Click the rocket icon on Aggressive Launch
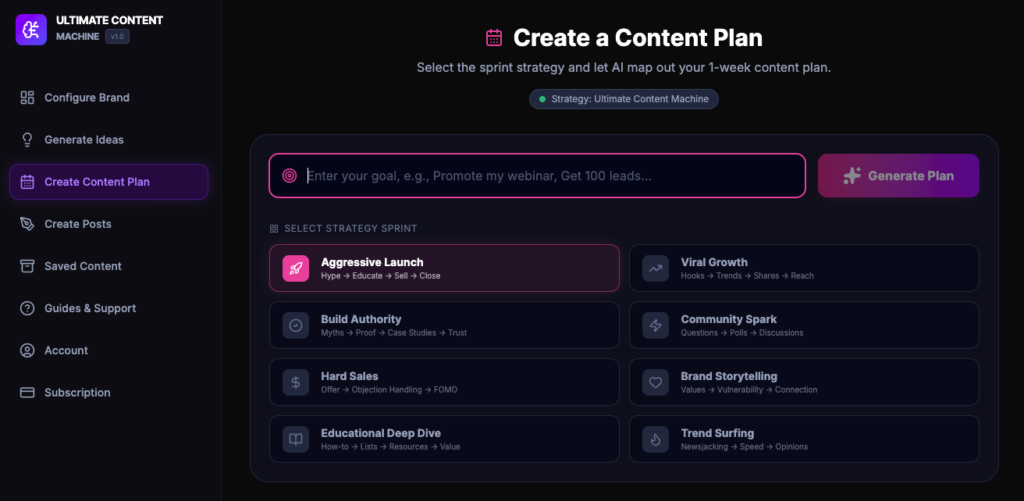The width and height of the screenshot is (1024, 501). click(x=296, y=268)
